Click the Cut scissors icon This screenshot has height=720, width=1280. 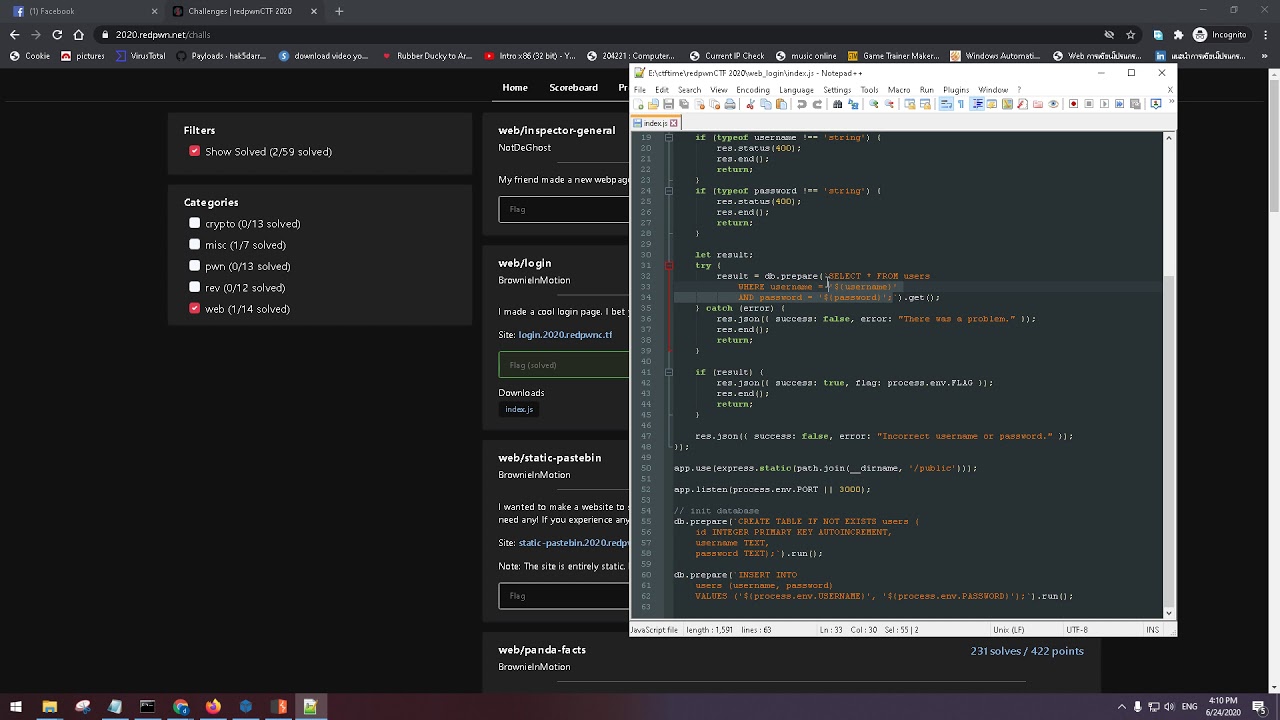click(x=750, y=104)
